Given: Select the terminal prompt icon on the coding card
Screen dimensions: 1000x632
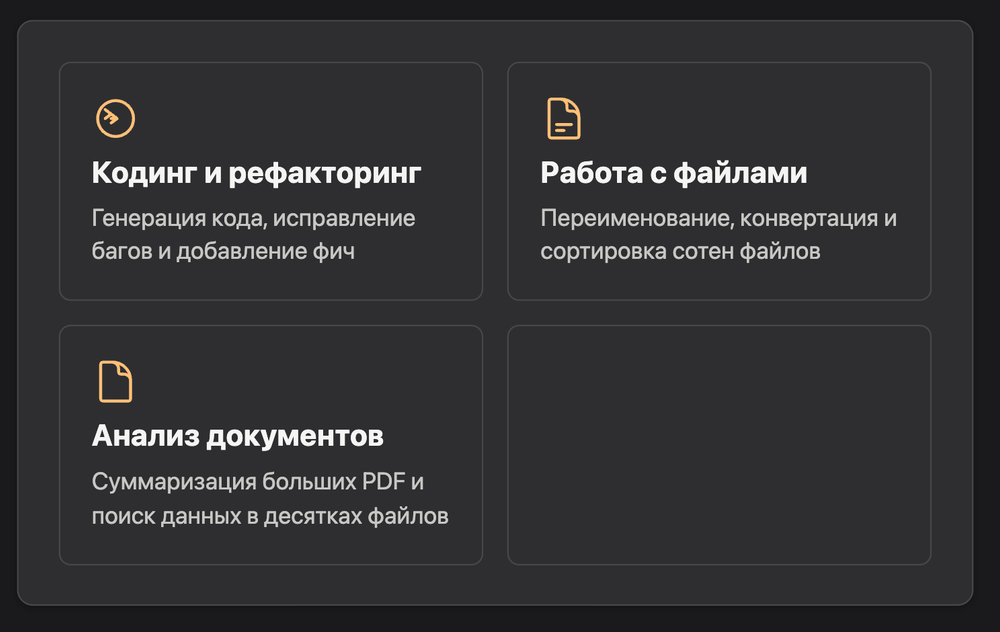Looking at the screenshot, I should point(114,119).
